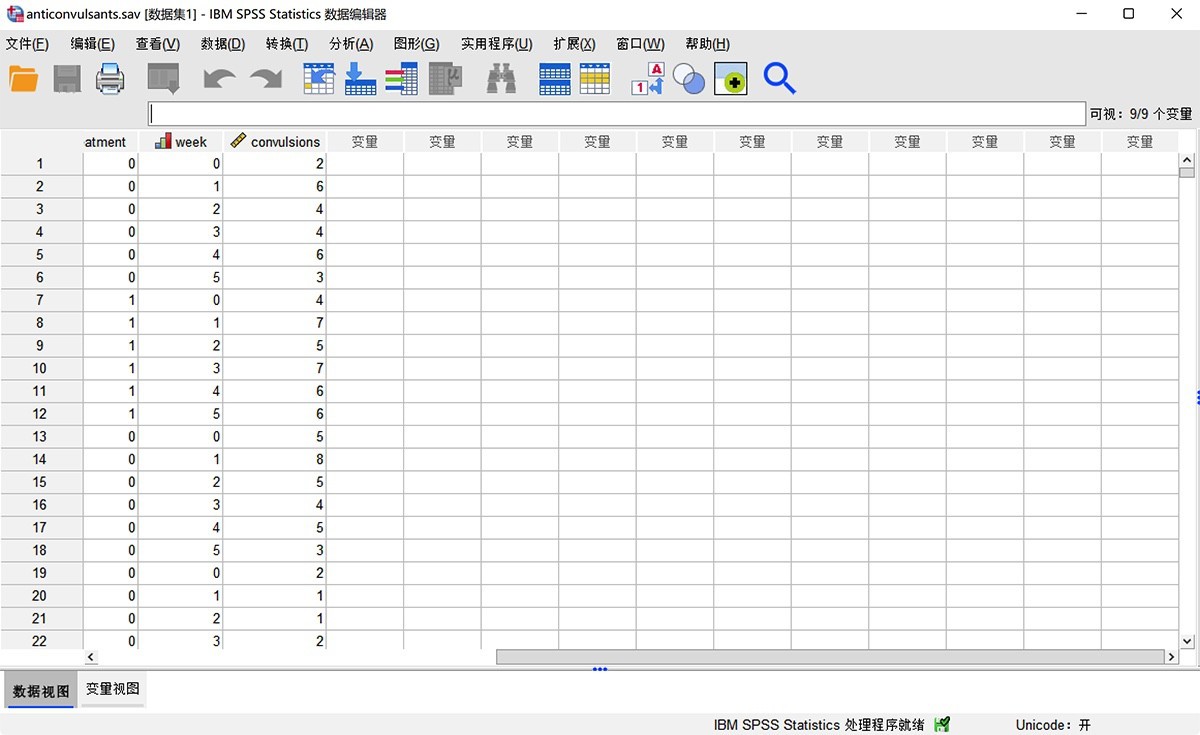
Task: Click the Insert Cases toolbar icon
Action: (554, 77)
